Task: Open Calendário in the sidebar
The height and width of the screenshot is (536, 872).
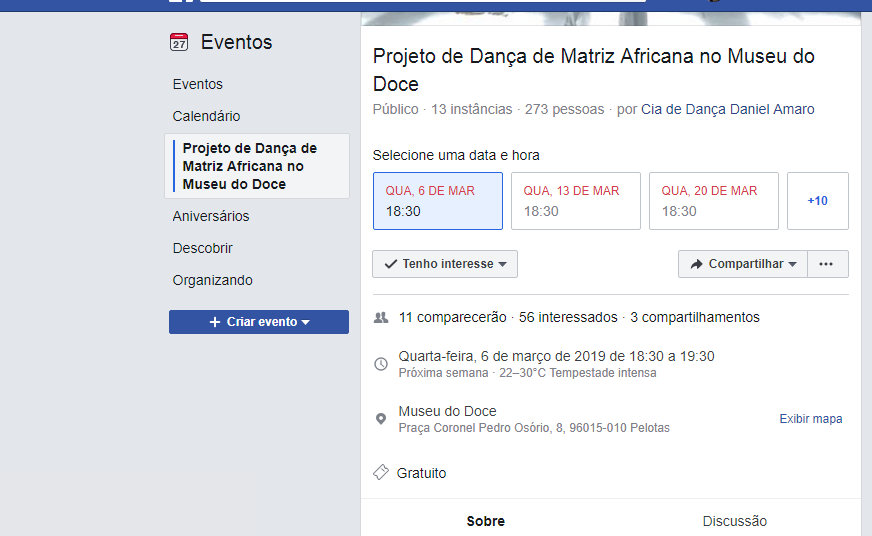Action: click(206, 116)
